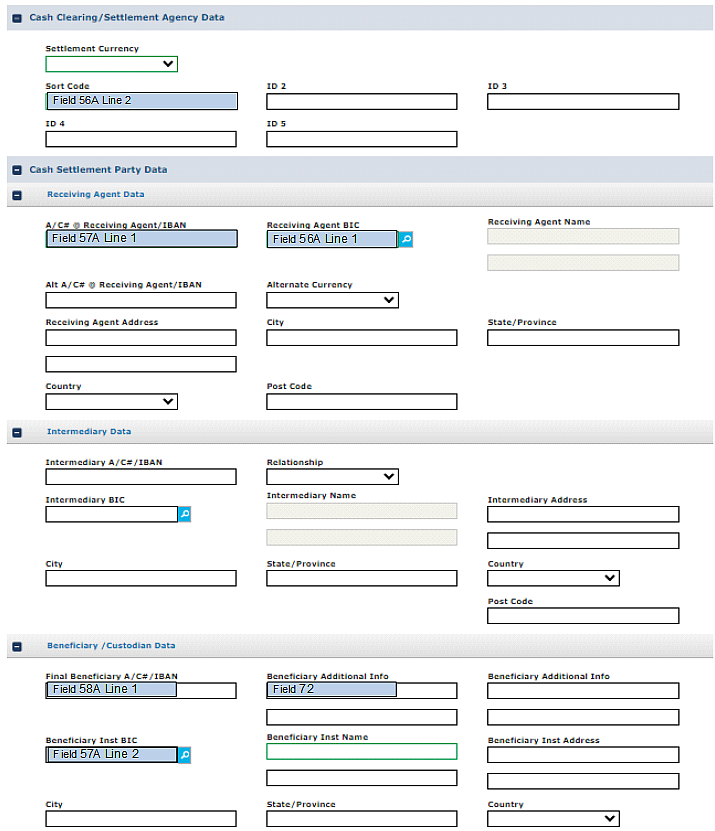Select the Beneficiary Inst Name field
715x831 pixels.
point(361,752)
